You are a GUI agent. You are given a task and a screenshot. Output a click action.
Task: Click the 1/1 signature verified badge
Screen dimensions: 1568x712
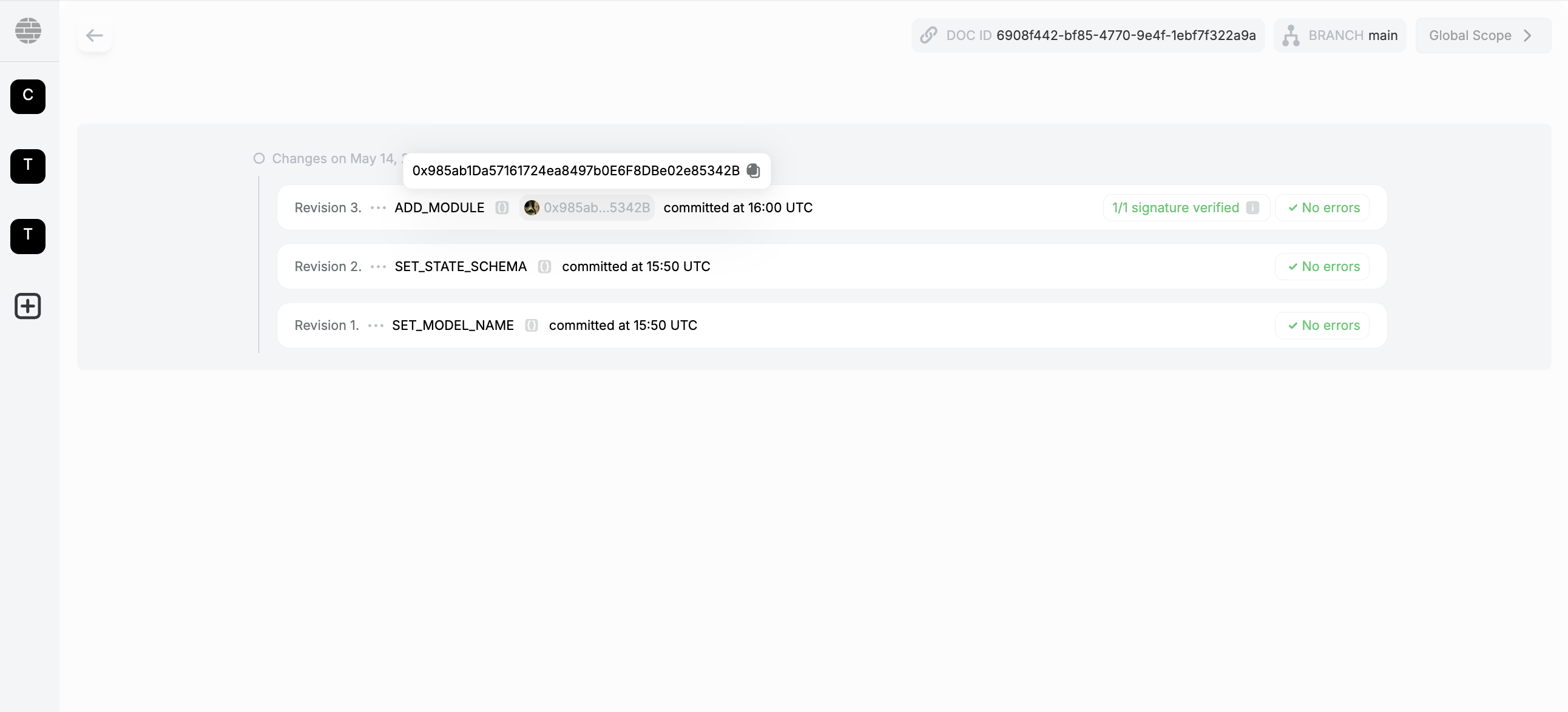1174,207
